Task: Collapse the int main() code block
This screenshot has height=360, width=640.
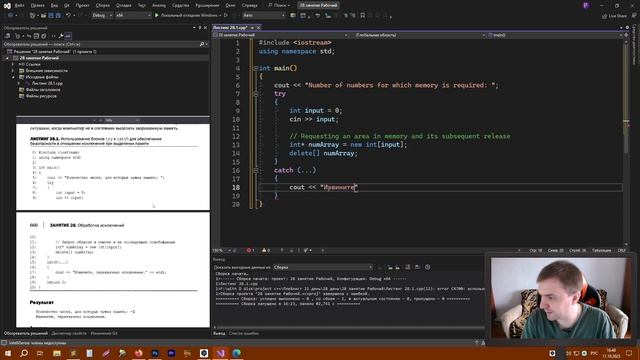Action: (256, 68)
